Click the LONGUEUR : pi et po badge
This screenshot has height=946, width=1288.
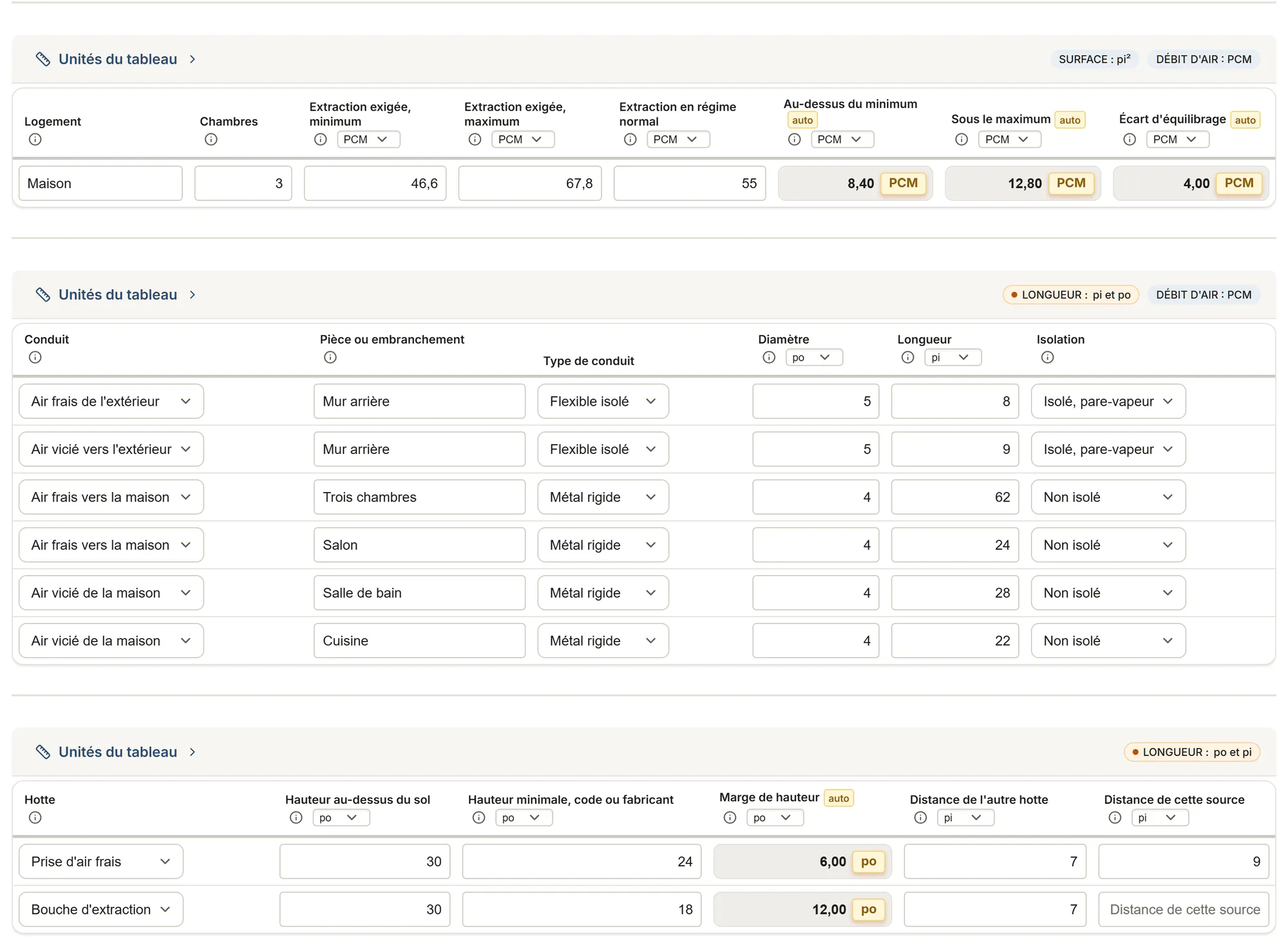[1070, 294]
